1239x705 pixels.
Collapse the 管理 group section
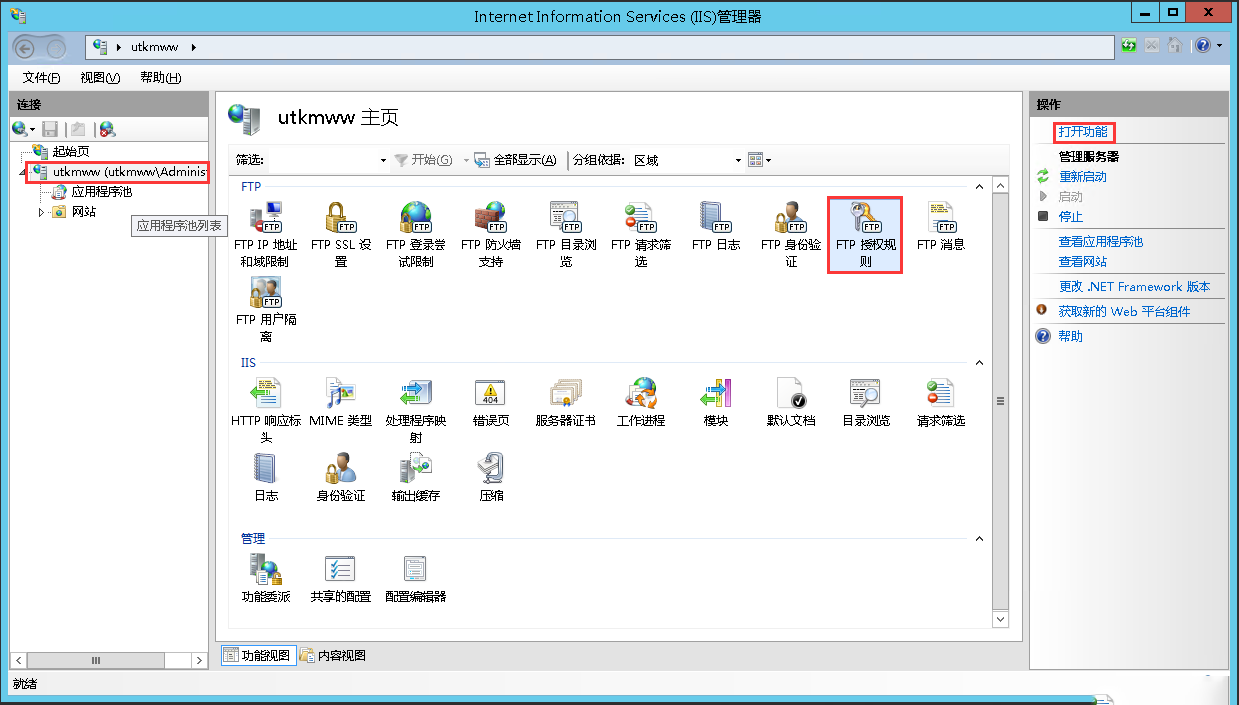(979, 539)
